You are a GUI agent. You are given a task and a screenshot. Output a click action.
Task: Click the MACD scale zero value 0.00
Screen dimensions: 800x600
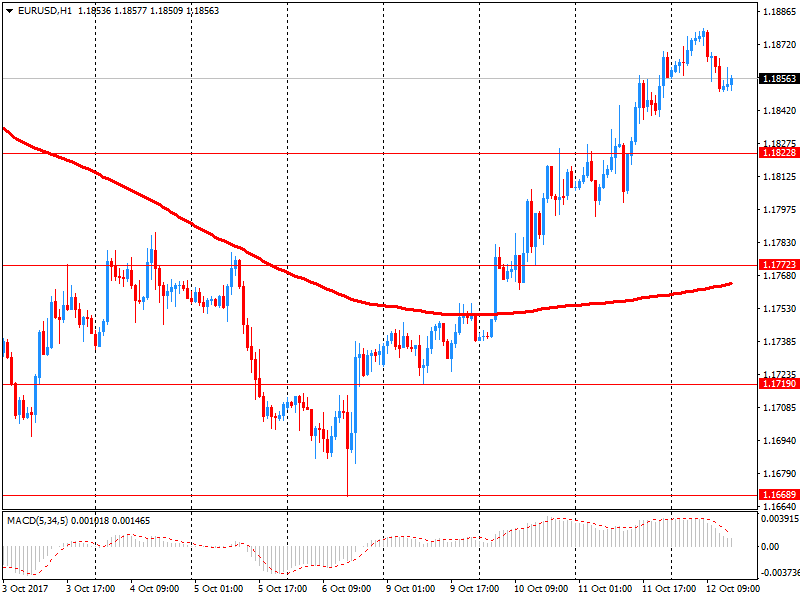pyautogui.click(x=770, y=546)
